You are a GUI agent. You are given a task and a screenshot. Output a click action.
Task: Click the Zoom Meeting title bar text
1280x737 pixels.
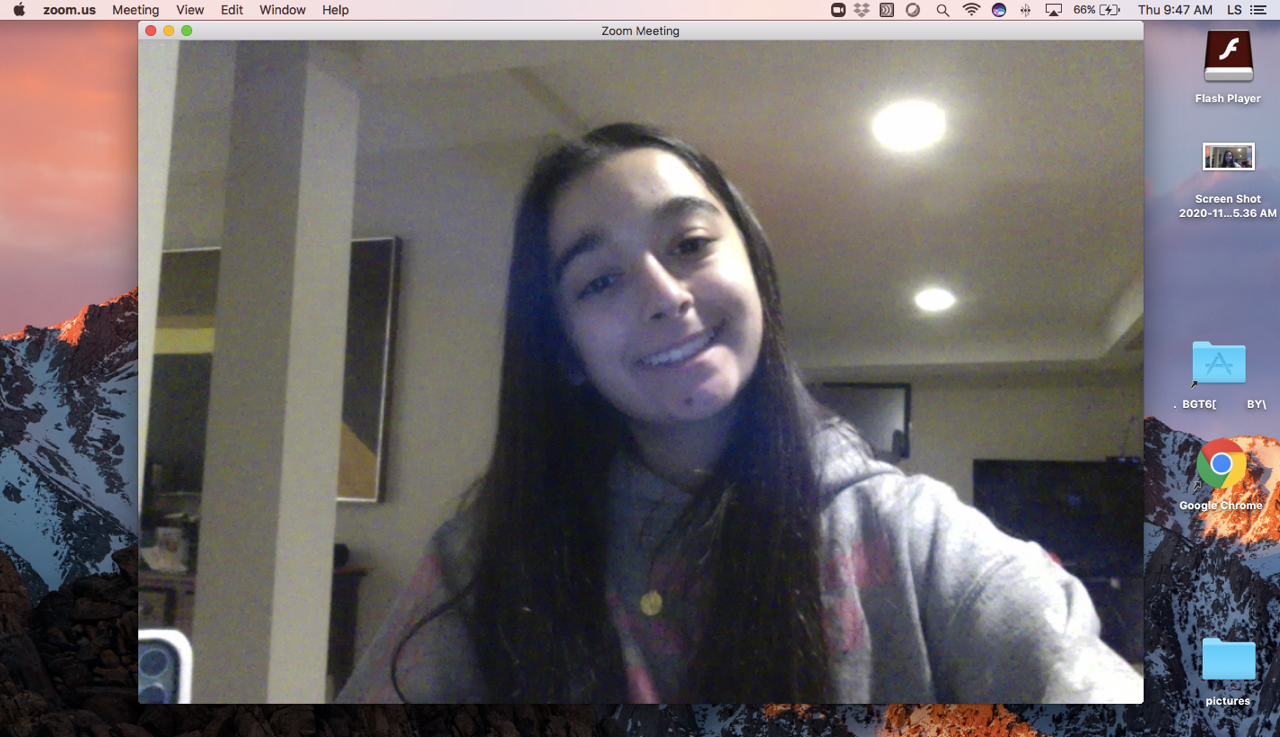pyautogui.click(x=640, y=31)
